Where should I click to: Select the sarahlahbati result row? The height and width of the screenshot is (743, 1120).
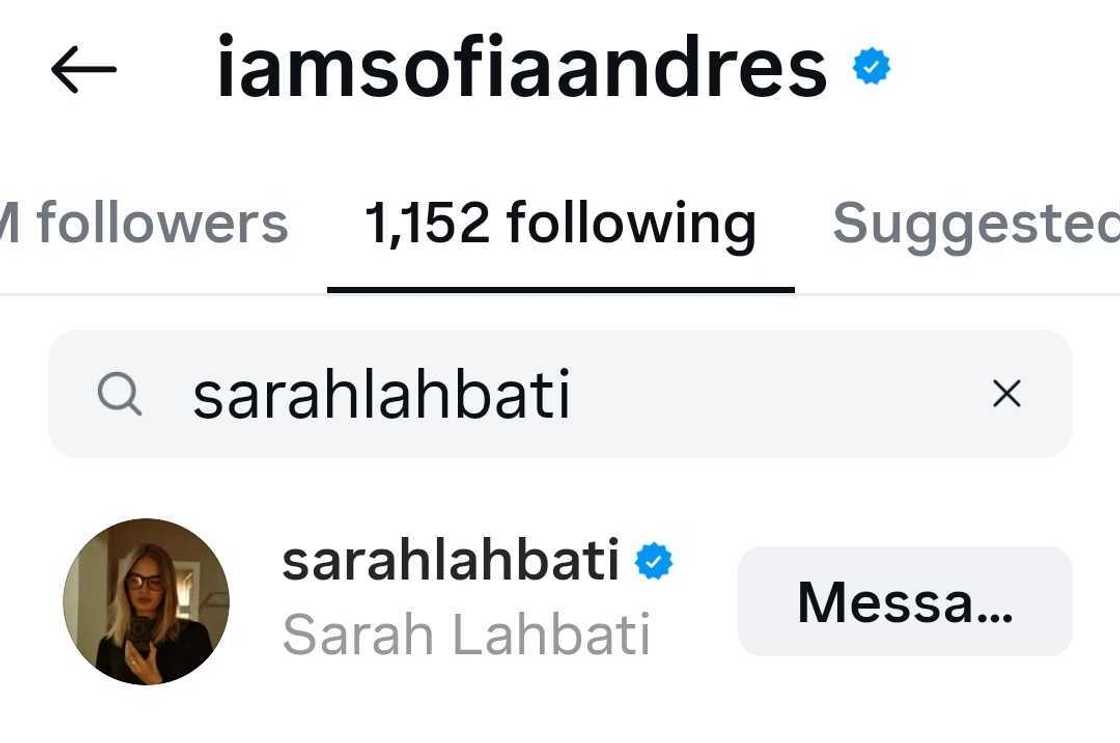560,602
